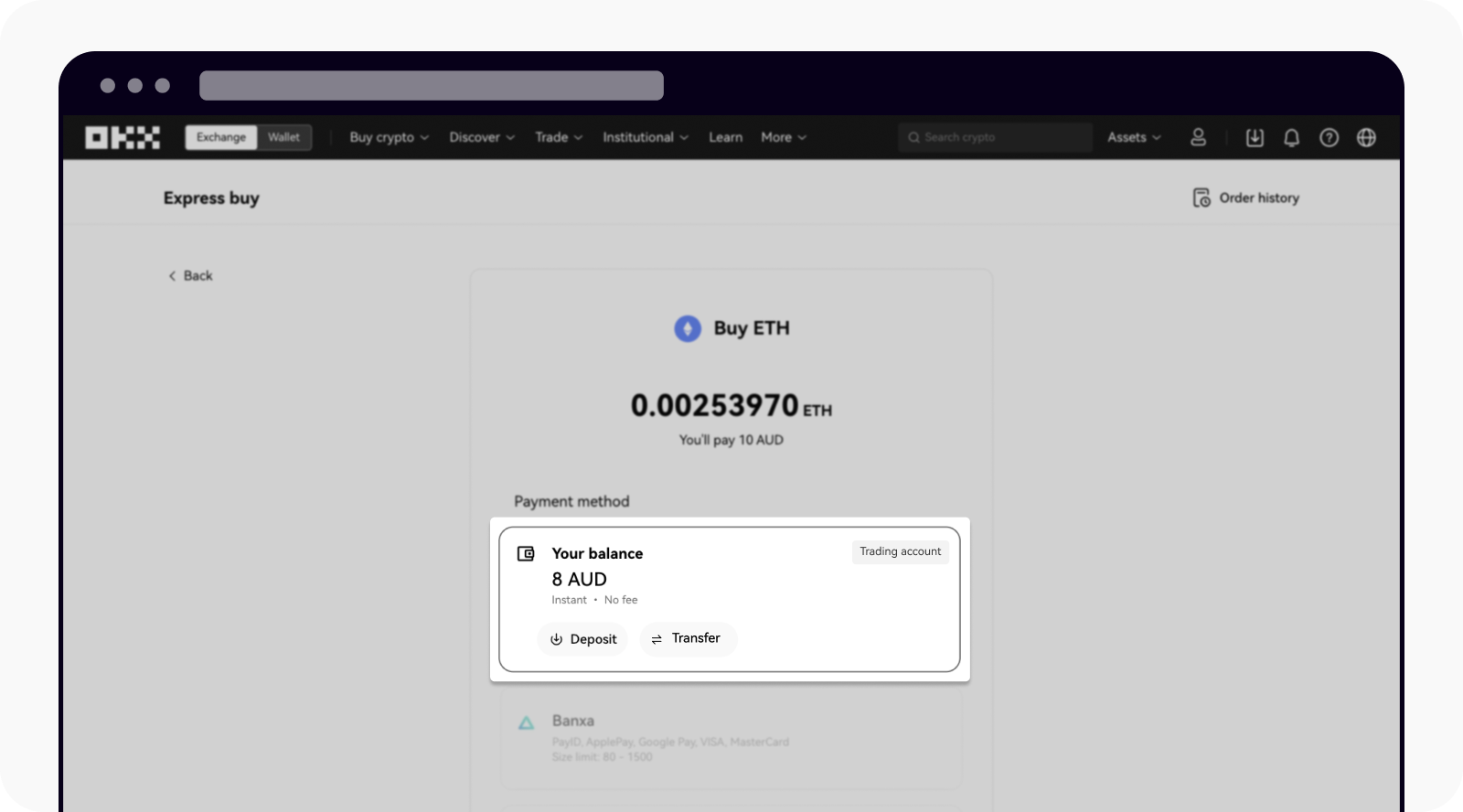Click the 8 AUD balance value
This screenshot has height=812, width=1463.
580,579
